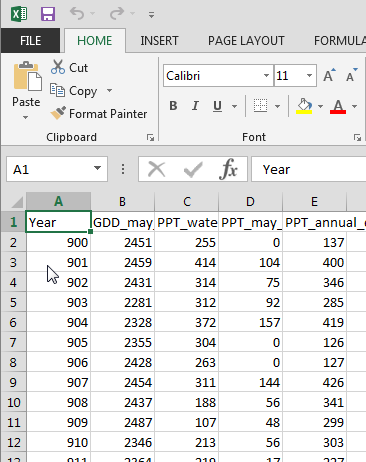Viewport: 366px width, 462px height.
Task: Click the Excel application icon
Action: (x=19, y=14)
